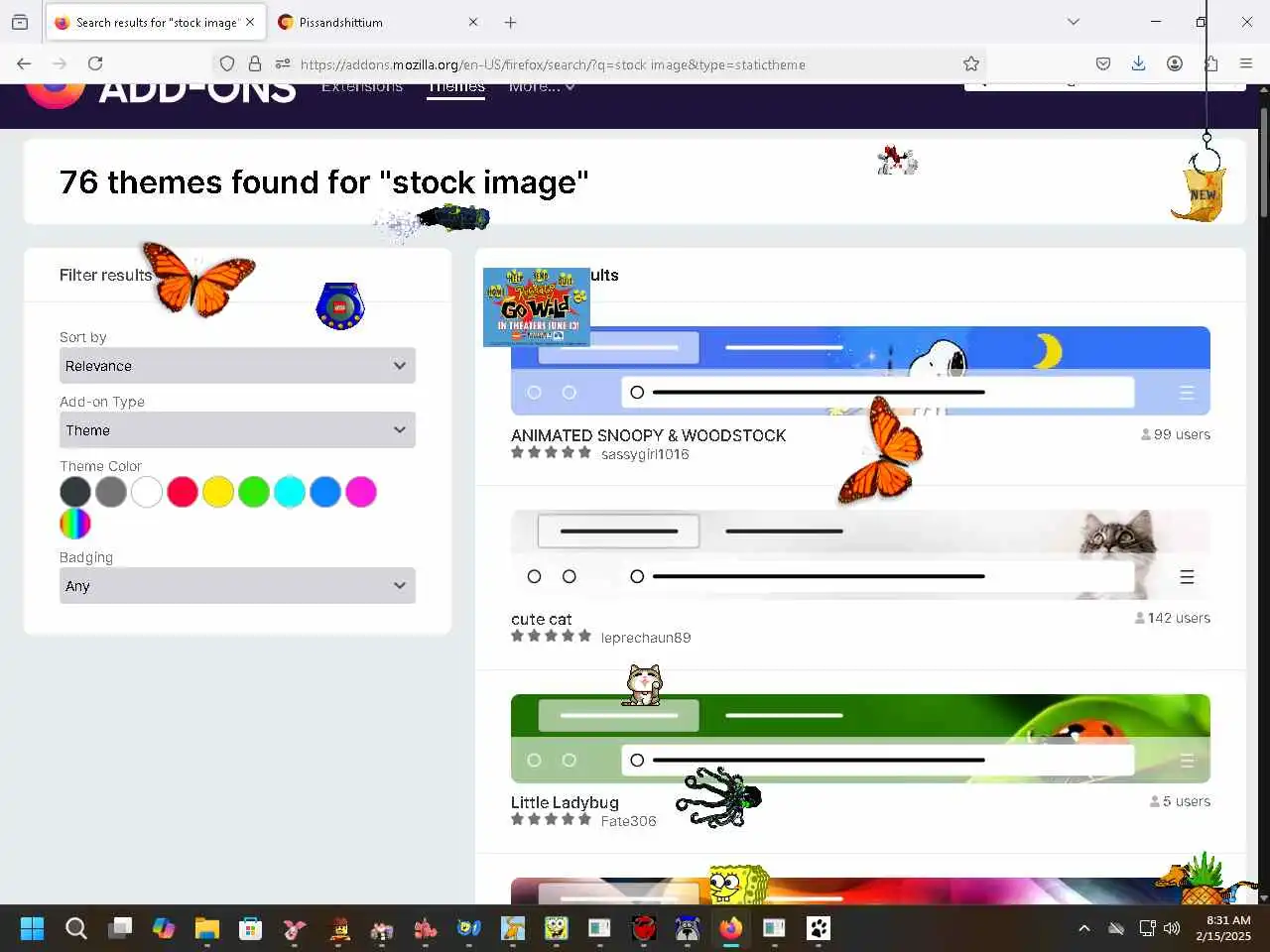Viewport: 1270px width, 952px height.
Task: Filter themes by white color
Action: click(x=147, y=492)
